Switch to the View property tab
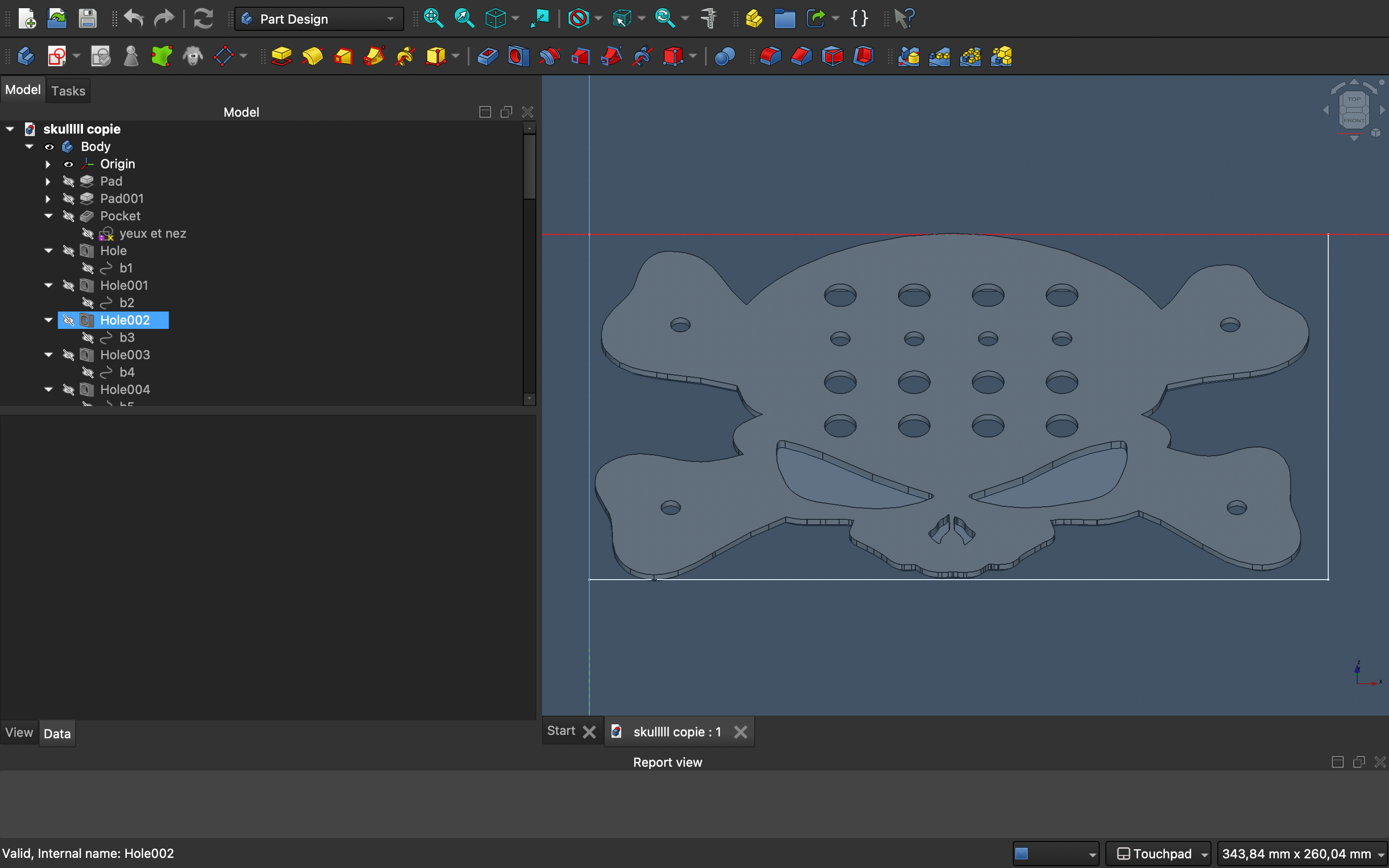 click(x=19, y=732)
